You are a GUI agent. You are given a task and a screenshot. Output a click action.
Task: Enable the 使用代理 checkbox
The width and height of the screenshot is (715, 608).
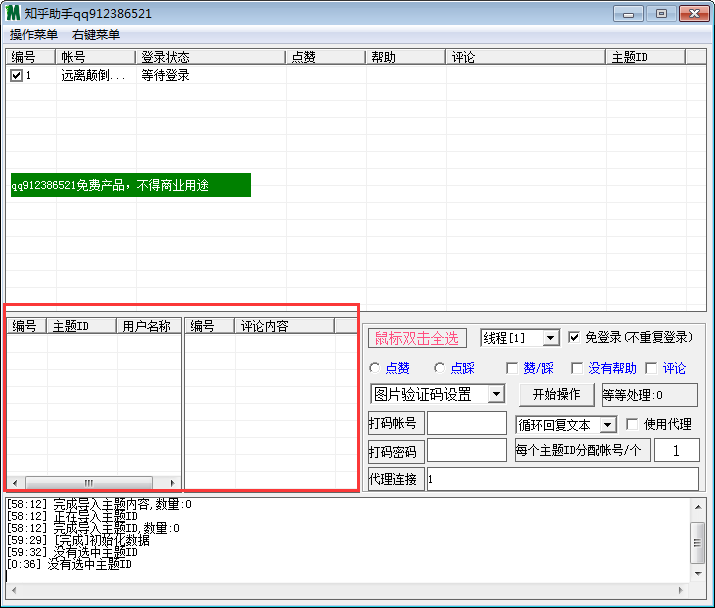pyautogui.click(x=632, y=424)
